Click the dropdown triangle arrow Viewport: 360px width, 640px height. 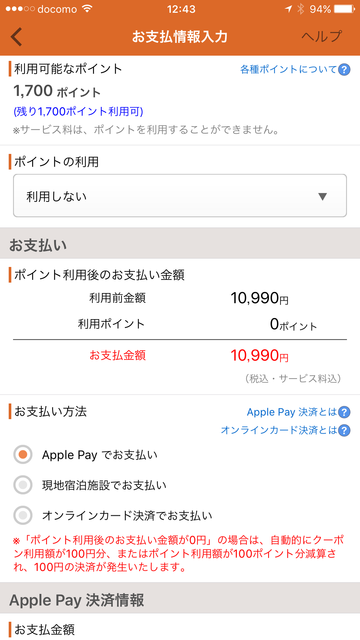click(322, 197)
